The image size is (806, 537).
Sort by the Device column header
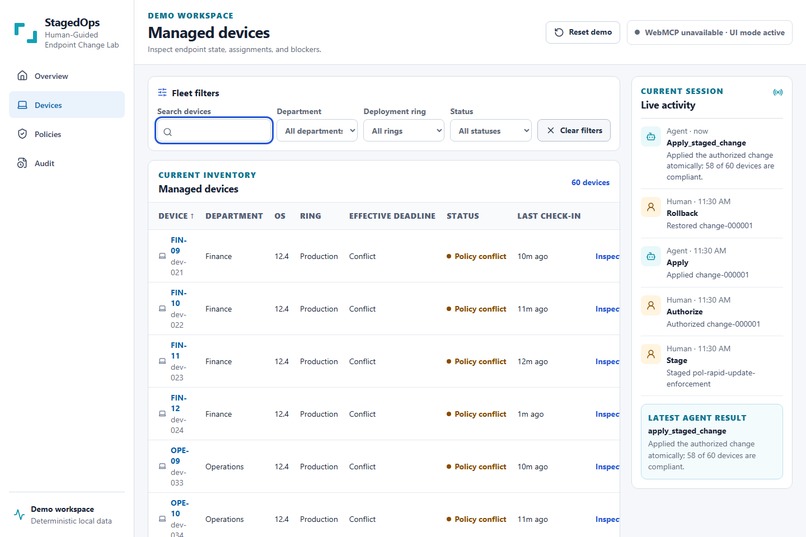tap(176, 216)
